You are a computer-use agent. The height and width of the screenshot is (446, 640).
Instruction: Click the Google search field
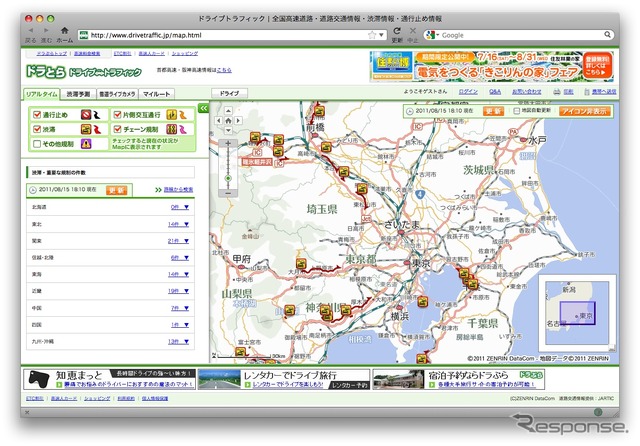tap(520, 35)
